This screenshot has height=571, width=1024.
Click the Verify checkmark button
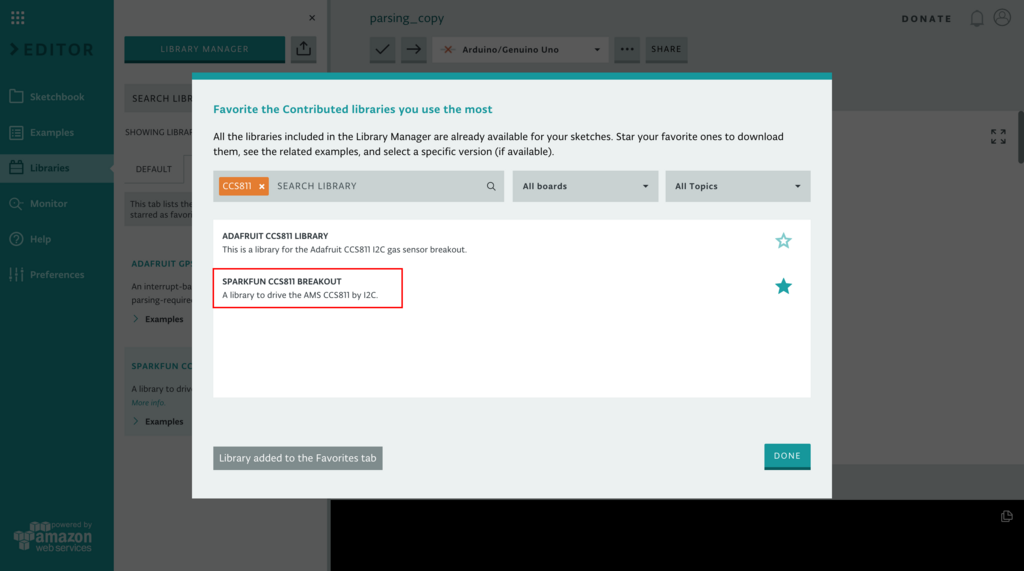(383, 49)
